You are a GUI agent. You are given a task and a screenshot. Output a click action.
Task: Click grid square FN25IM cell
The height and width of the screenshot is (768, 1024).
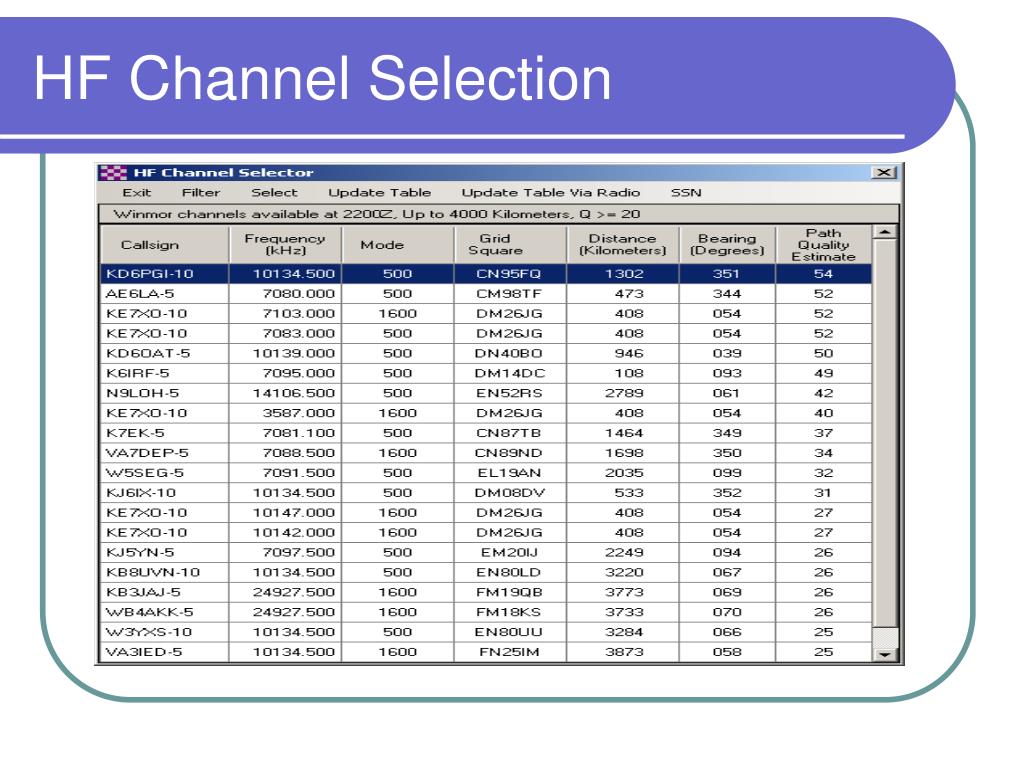(510, 652)
